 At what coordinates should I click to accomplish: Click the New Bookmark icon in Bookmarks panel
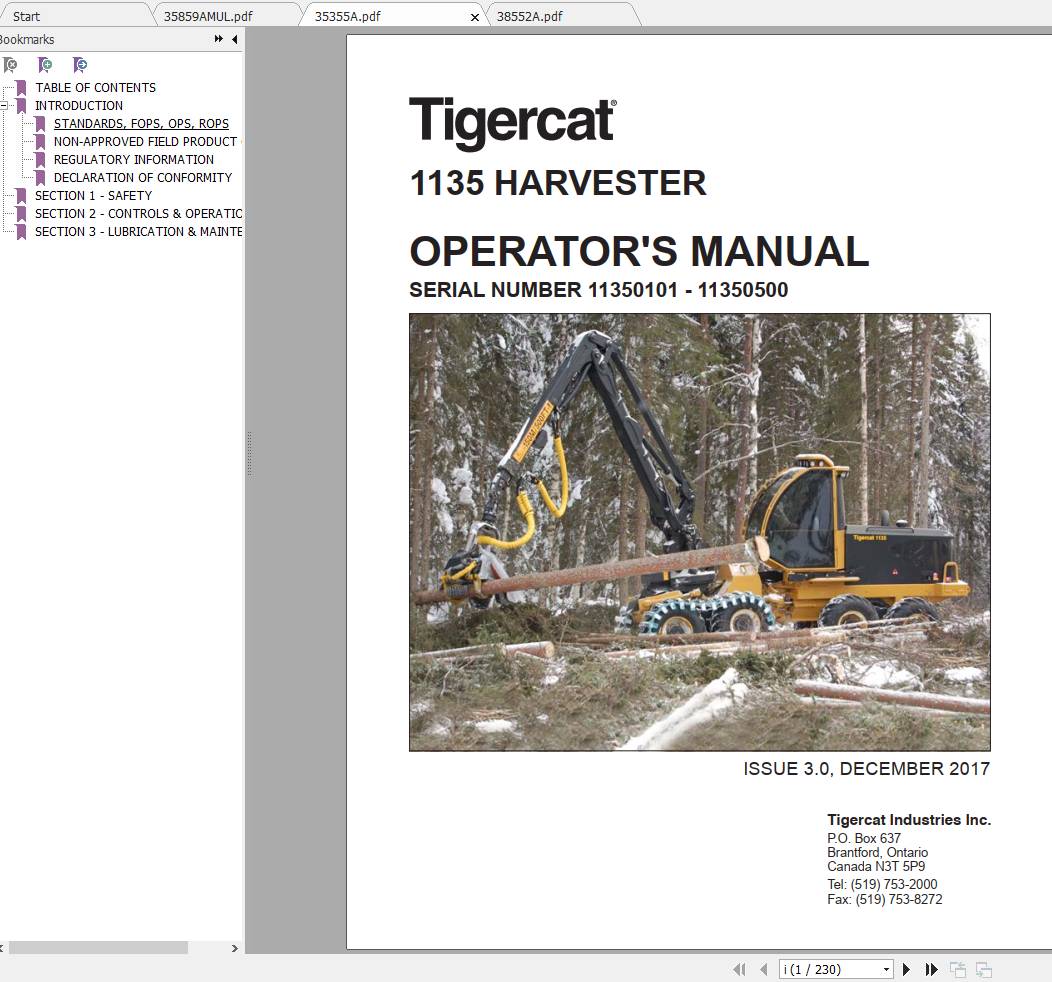(45, 64)
